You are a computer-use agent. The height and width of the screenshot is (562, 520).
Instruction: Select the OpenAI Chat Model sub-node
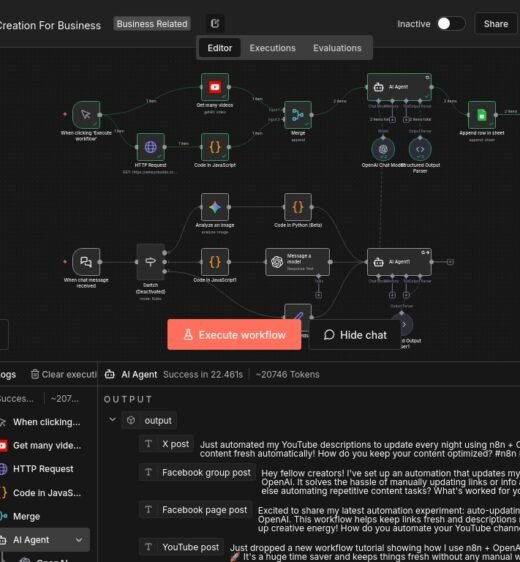click(383, 149)
